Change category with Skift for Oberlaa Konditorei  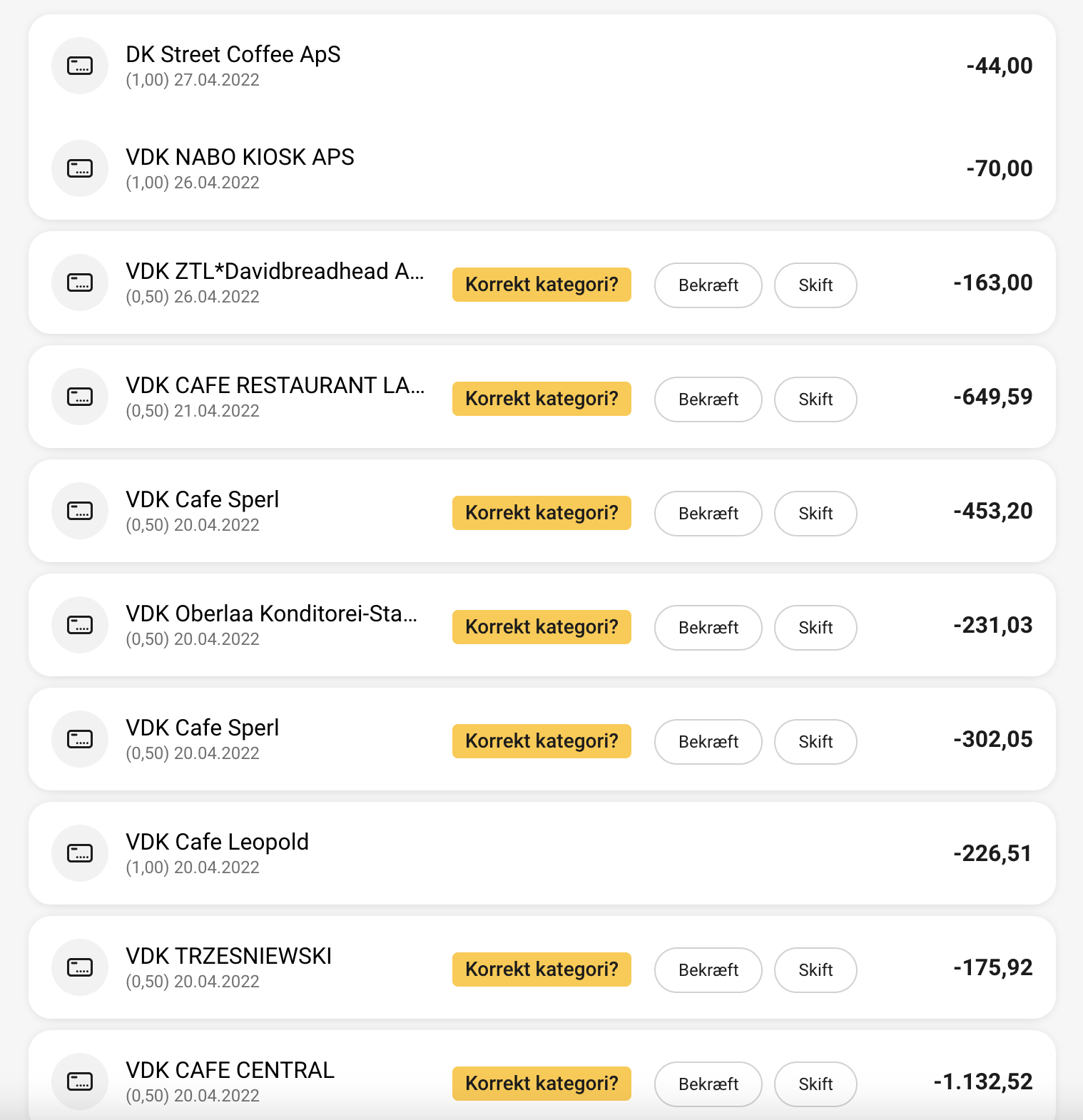[815, 628]
